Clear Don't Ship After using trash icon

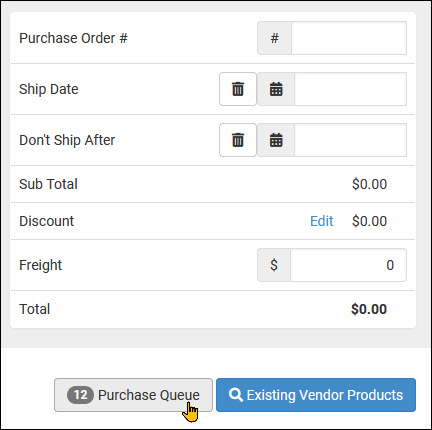(x=238, y=140)
